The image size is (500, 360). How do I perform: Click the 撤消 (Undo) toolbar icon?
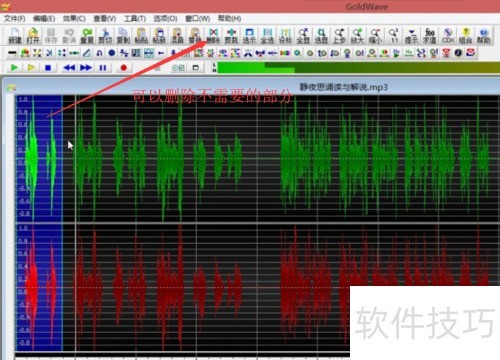tap(69, 36)
